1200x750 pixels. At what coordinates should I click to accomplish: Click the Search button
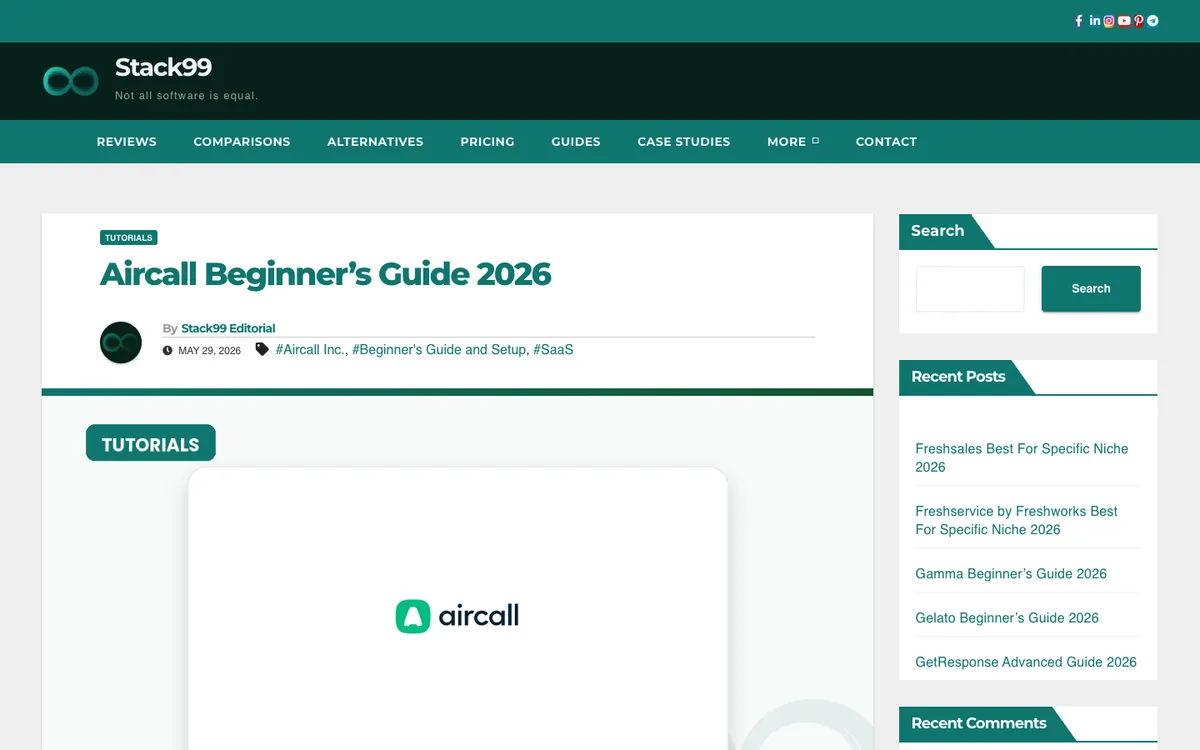tap(1091, 289)
